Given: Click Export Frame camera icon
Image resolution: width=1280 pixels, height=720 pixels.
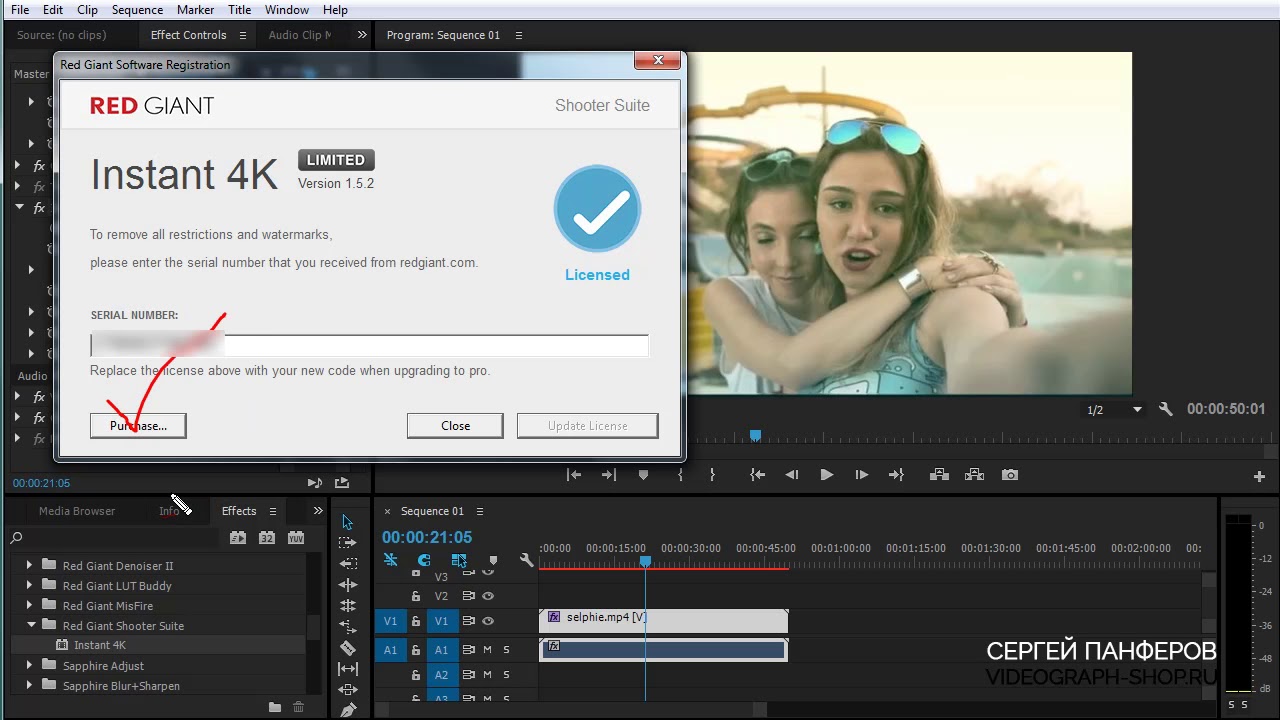Looking at the screenshot, I should [x=1010, y=475].
